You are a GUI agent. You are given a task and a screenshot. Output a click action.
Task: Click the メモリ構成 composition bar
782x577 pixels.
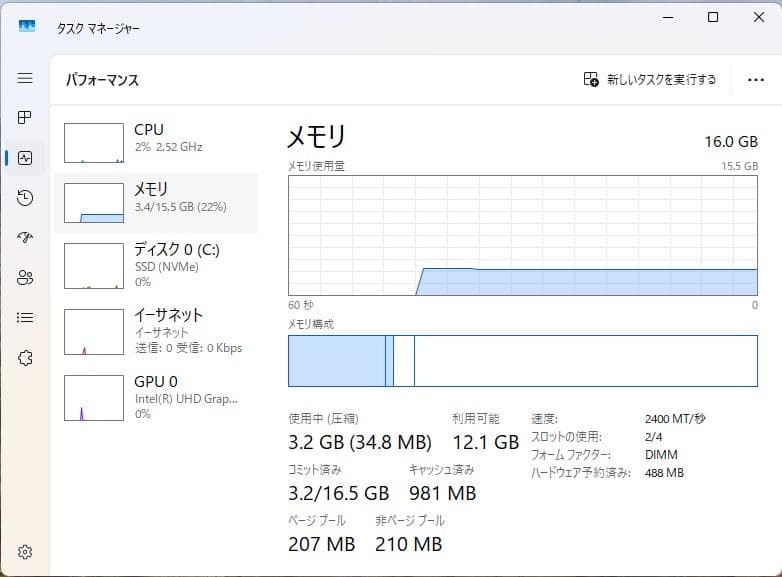[523, 361]
